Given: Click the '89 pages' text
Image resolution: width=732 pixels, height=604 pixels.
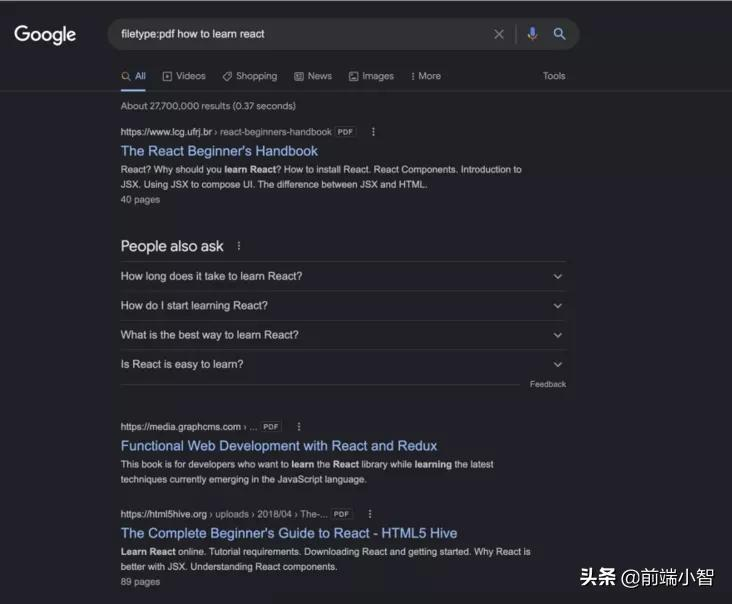Looking at the screenshot, I should pyautogui.click(x=140, y=582).
